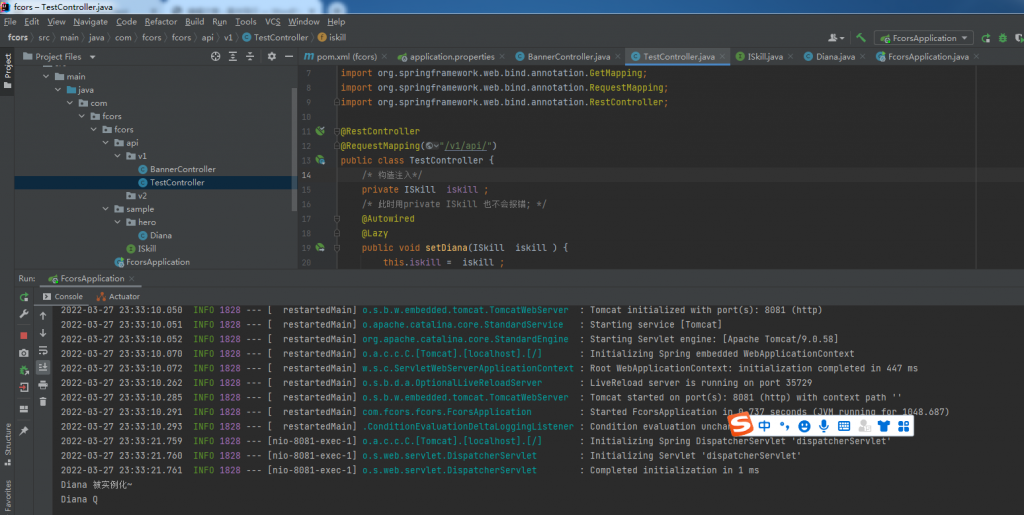Toggle the Structure tool window button
The height and width of the screenshot is (515, 1024).
tap(7, 444)
